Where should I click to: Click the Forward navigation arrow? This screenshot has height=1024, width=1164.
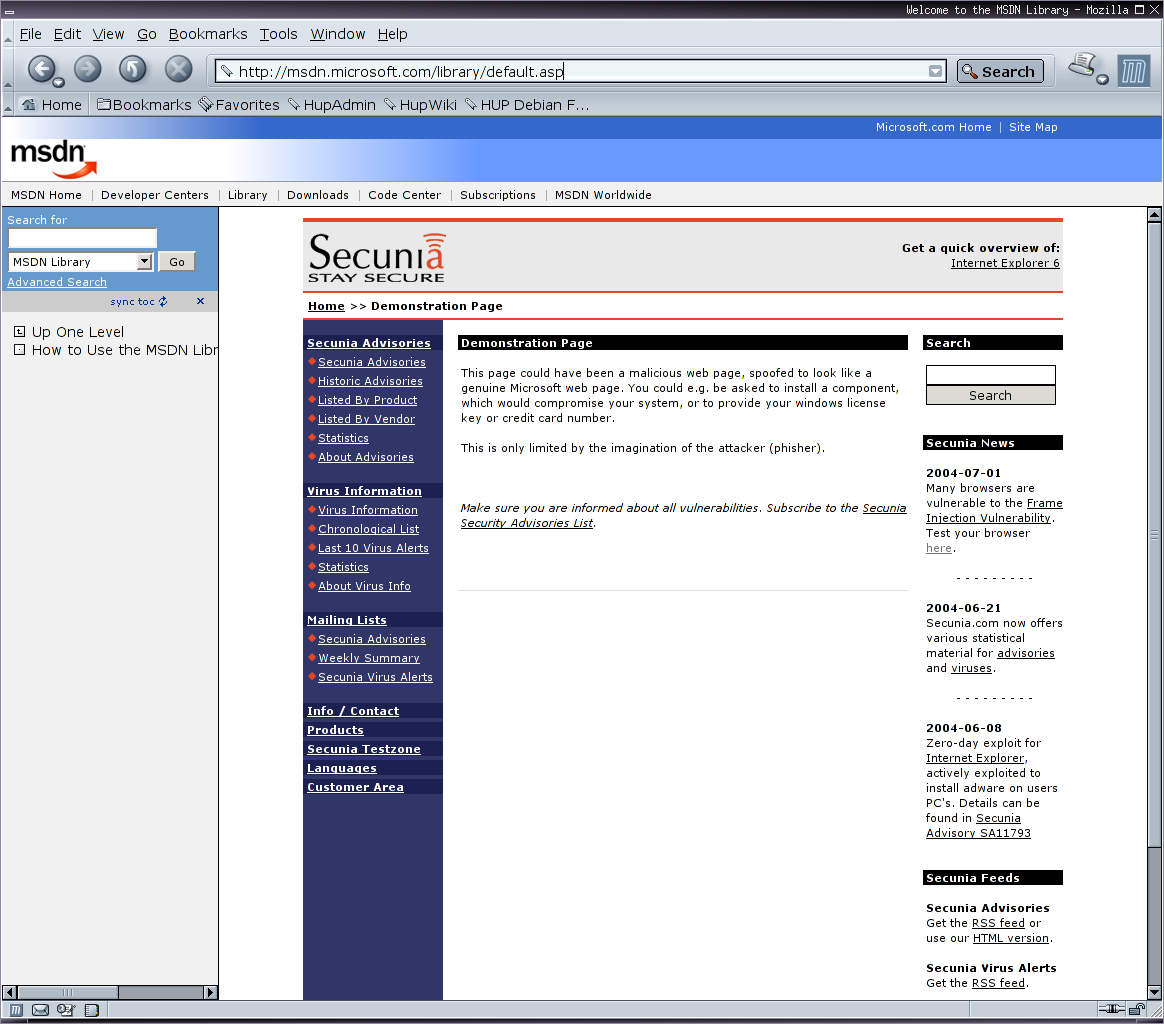pos(88,69)
